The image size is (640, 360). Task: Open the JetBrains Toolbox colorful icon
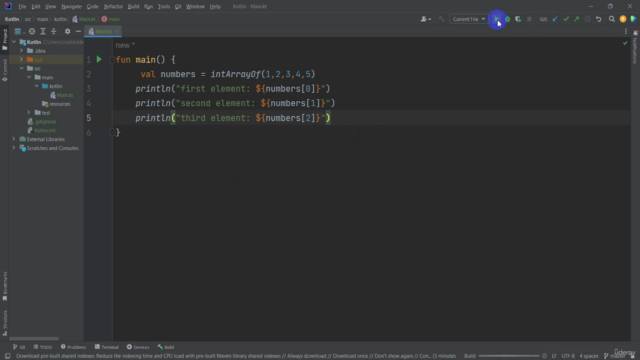point(633,19)
